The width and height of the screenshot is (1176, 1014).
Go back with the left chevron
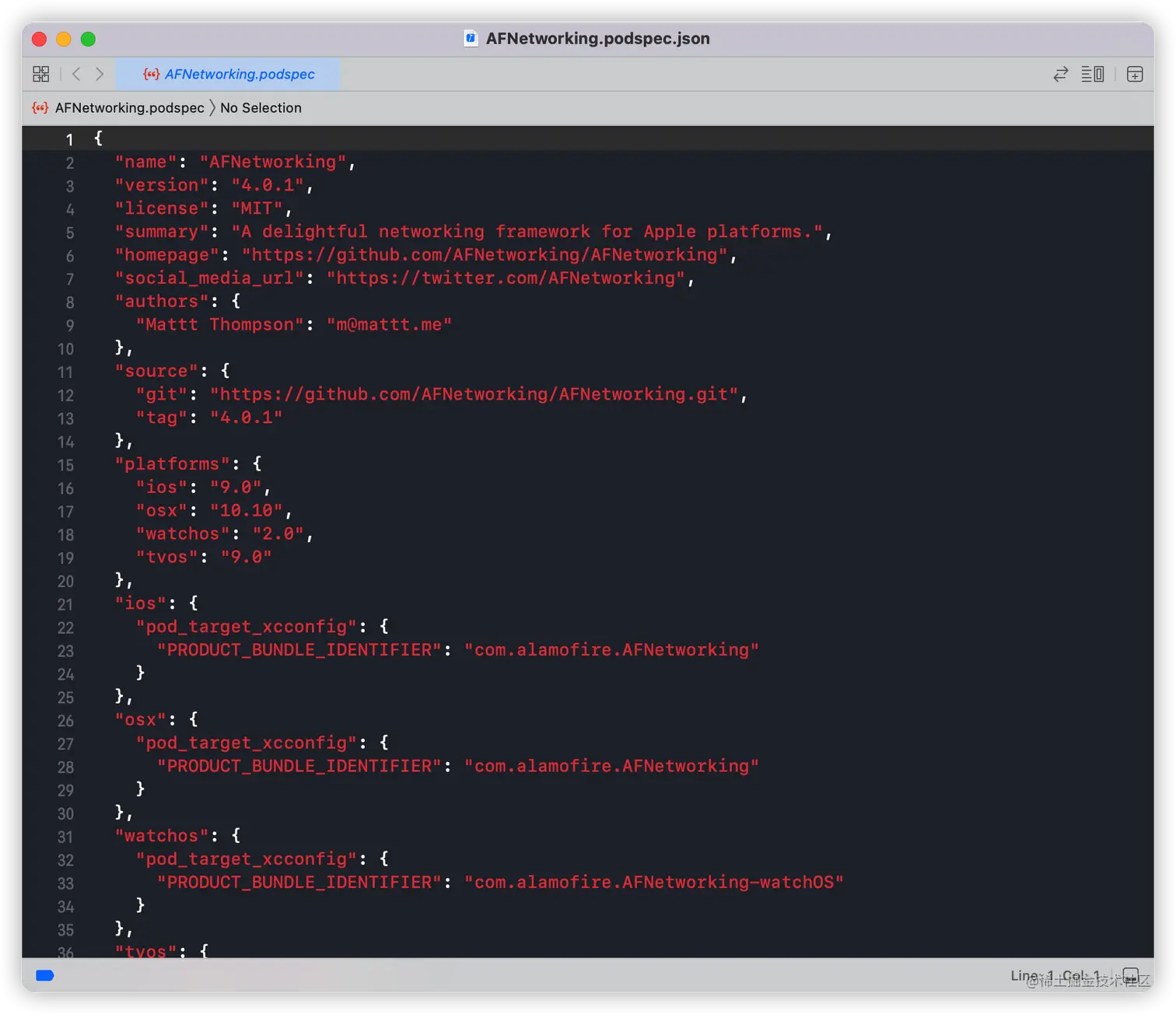click(76, 74)
